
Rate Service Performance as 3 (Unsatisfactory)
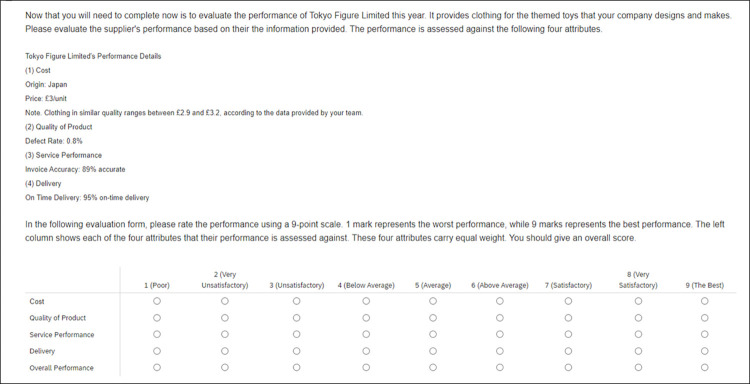tap(297, 334)
